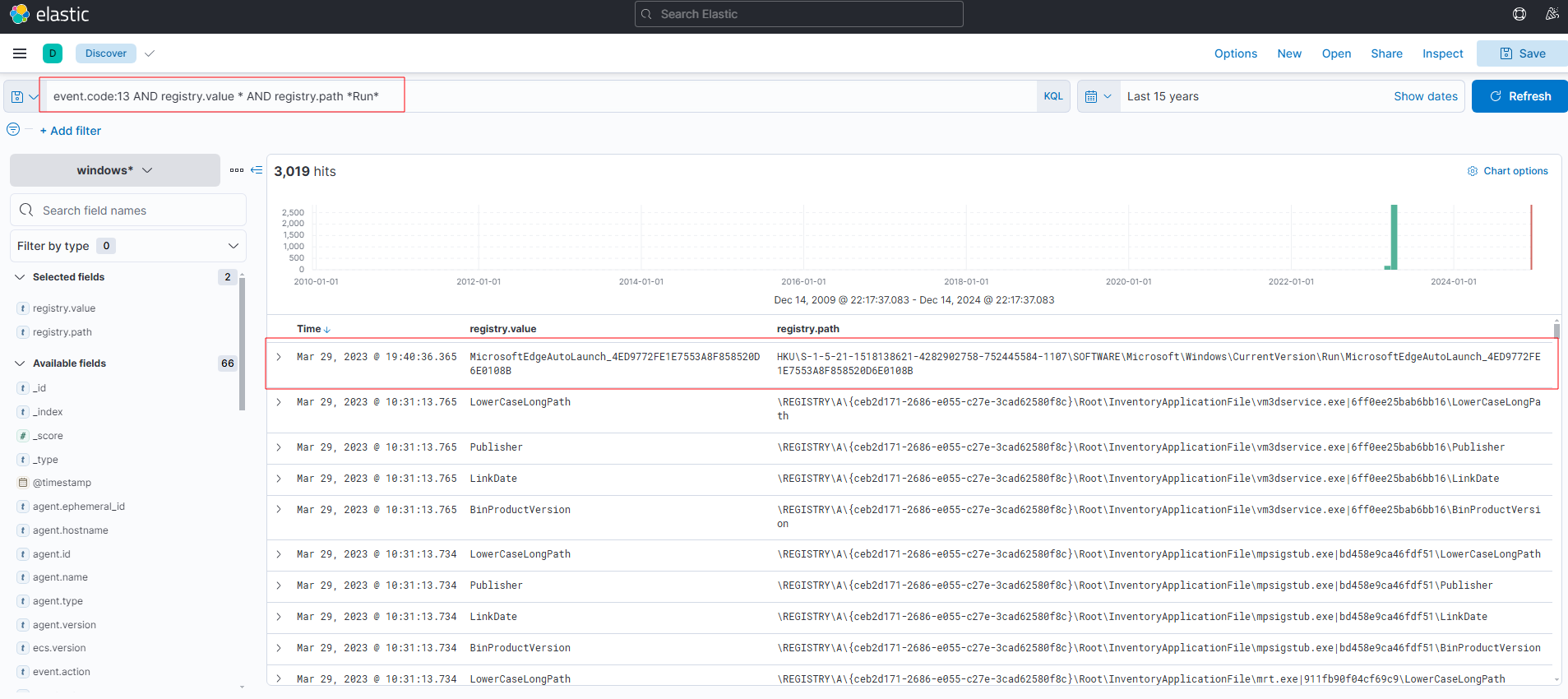Expand the 10:31:13.765 LinkDate row
1568x699 pixels.
click(279, 479)
